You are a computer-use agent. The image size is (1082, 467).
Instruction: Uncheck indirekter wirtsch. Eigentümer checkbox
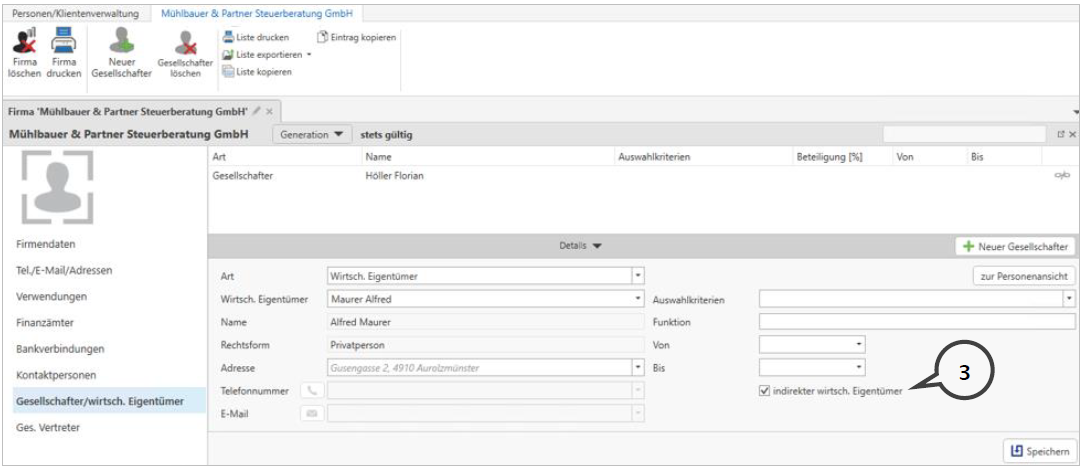pyautogui.click(x=765, y=391)
